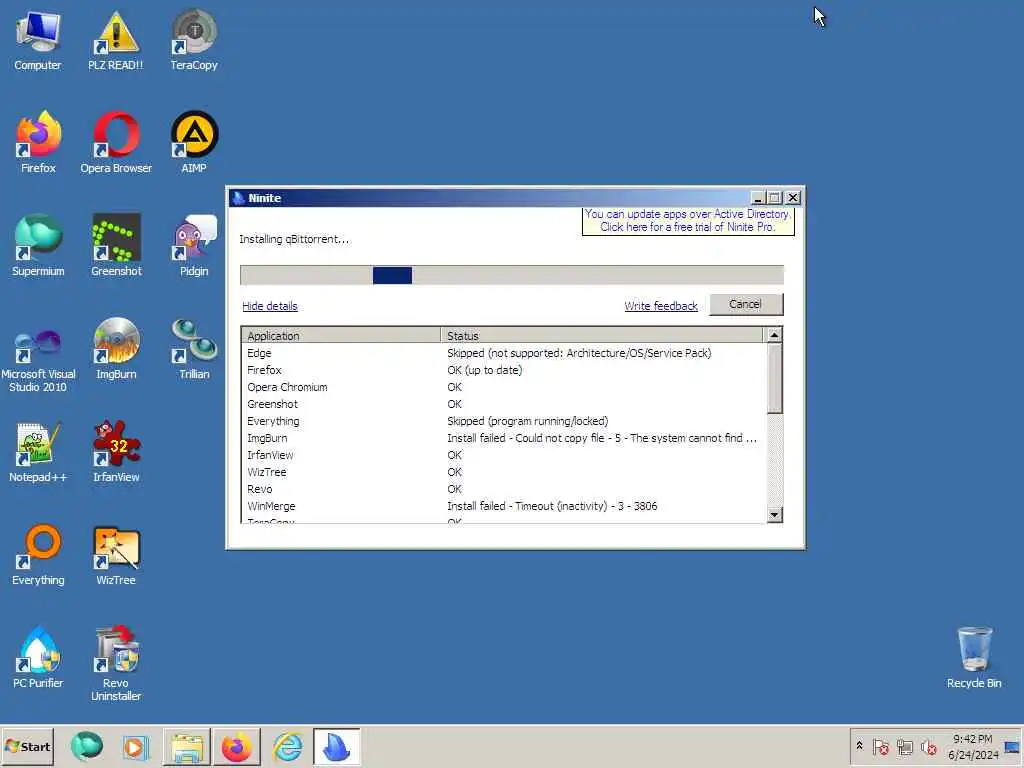Select the Opera Browser desktop icon
Viewport: 1024px width, 768px height.
click(116, 142)
